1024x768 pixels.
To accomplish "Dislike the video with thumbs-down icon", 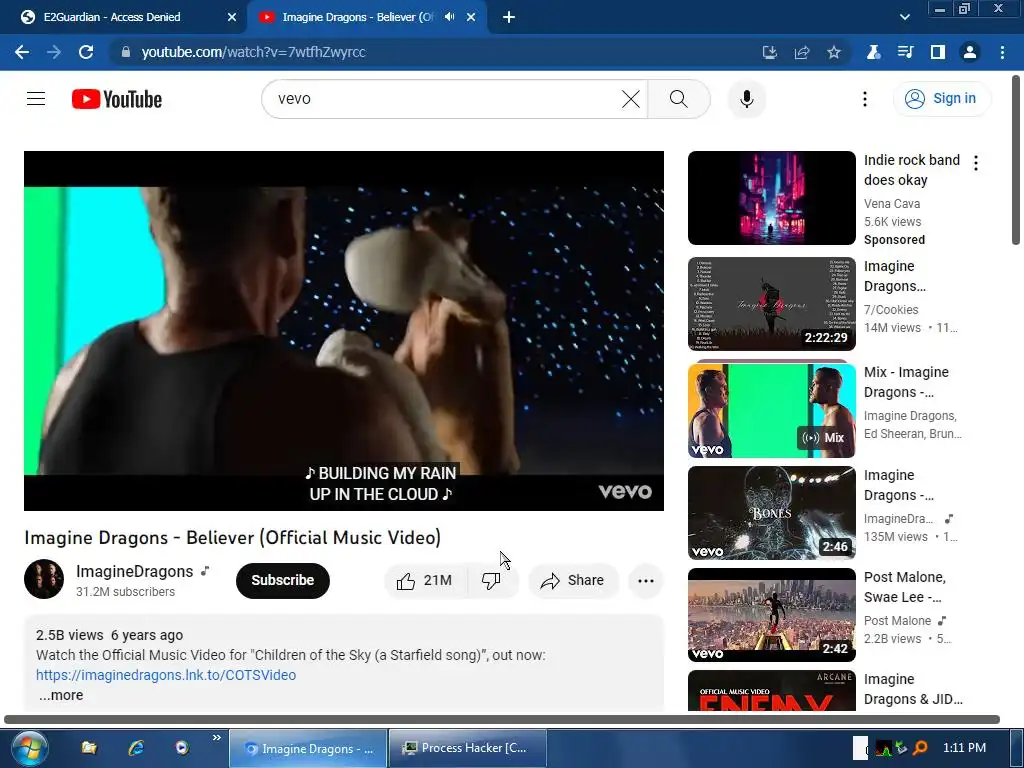I will [492, 581].
